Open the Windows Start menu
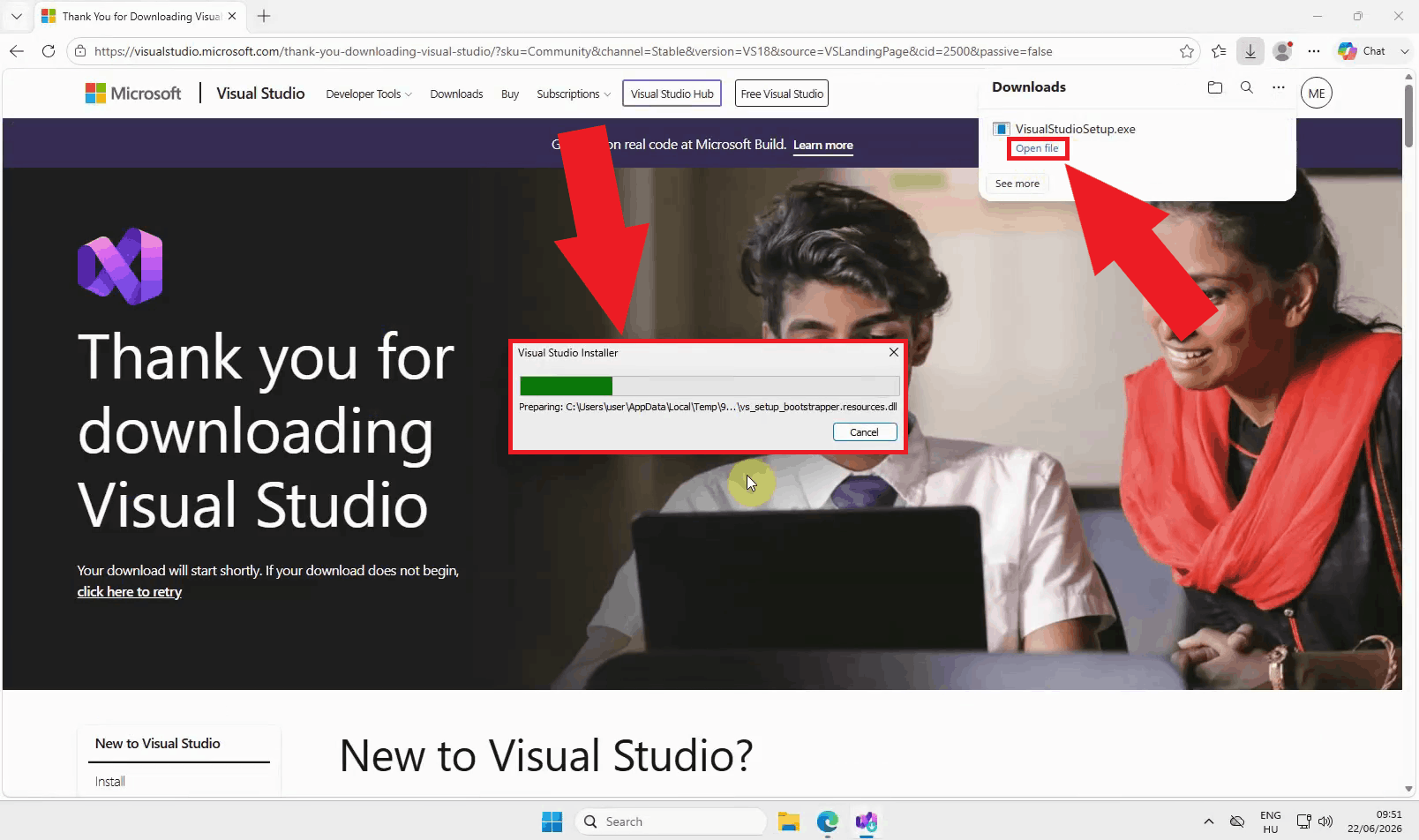This screenshot has width=1419, height=840. pos(552,821)
